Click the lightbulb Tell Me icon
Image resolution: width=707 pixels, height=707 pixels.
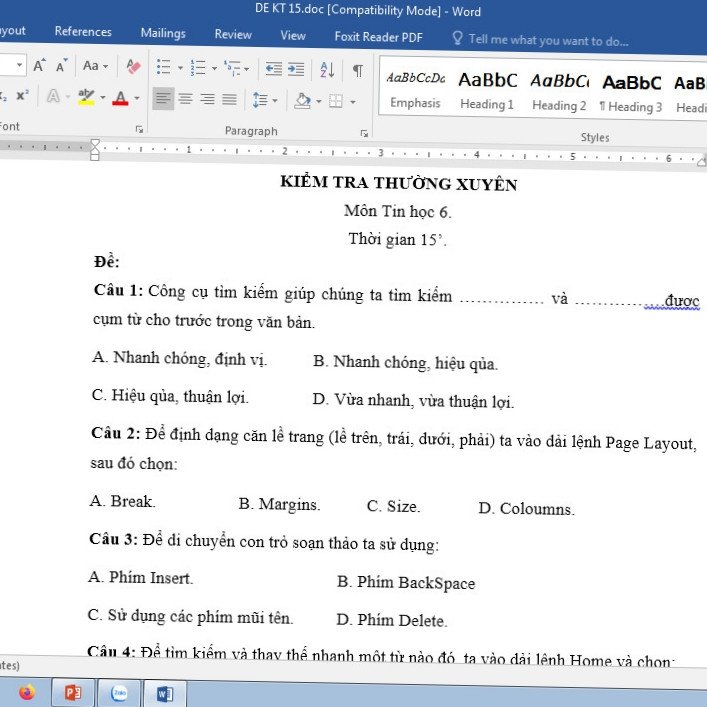[457, 38]
